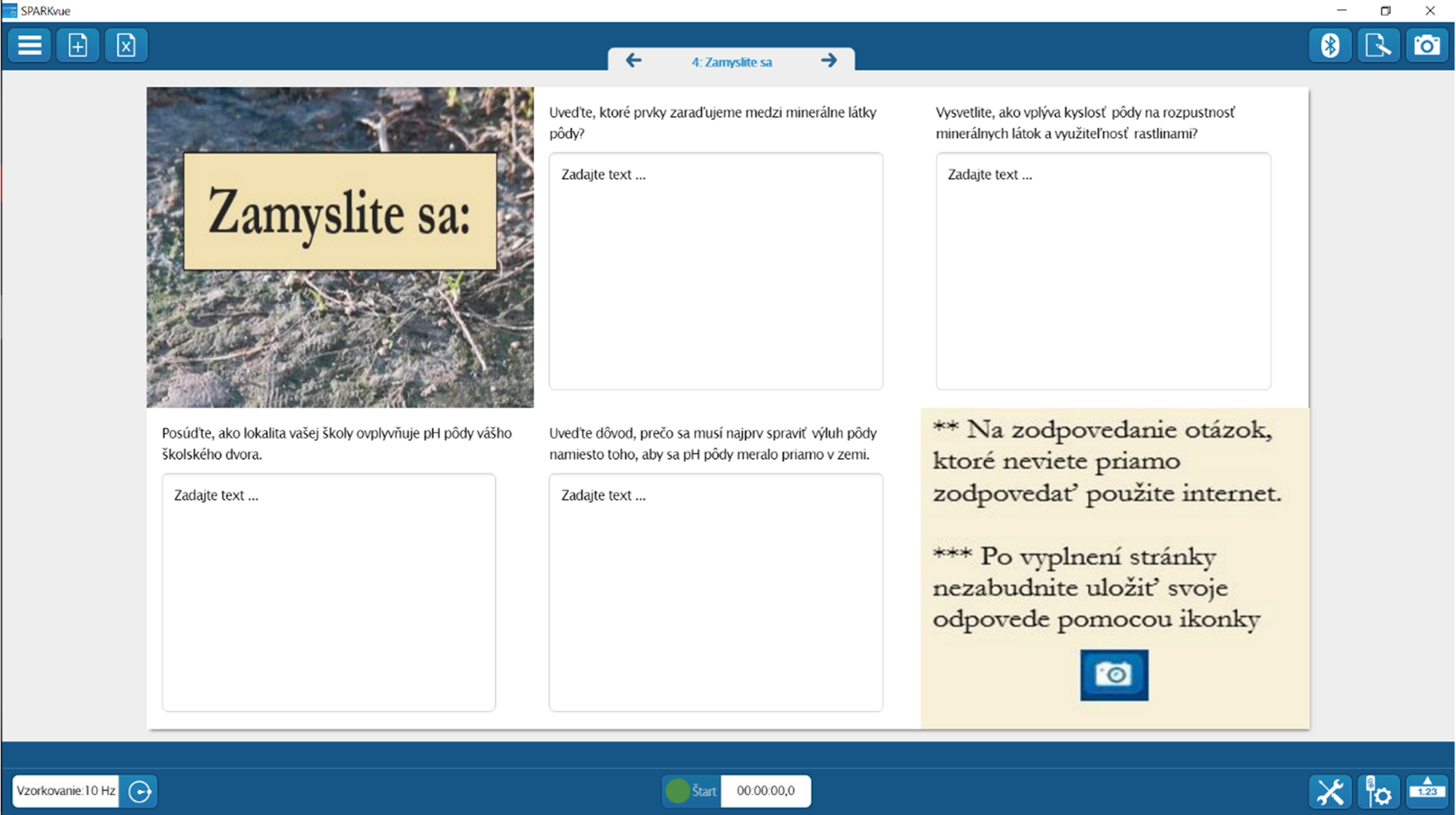This screenshot has width=1456, height=815.
Task: Open the Bluetooth device connection icon
Action: 1329,45
